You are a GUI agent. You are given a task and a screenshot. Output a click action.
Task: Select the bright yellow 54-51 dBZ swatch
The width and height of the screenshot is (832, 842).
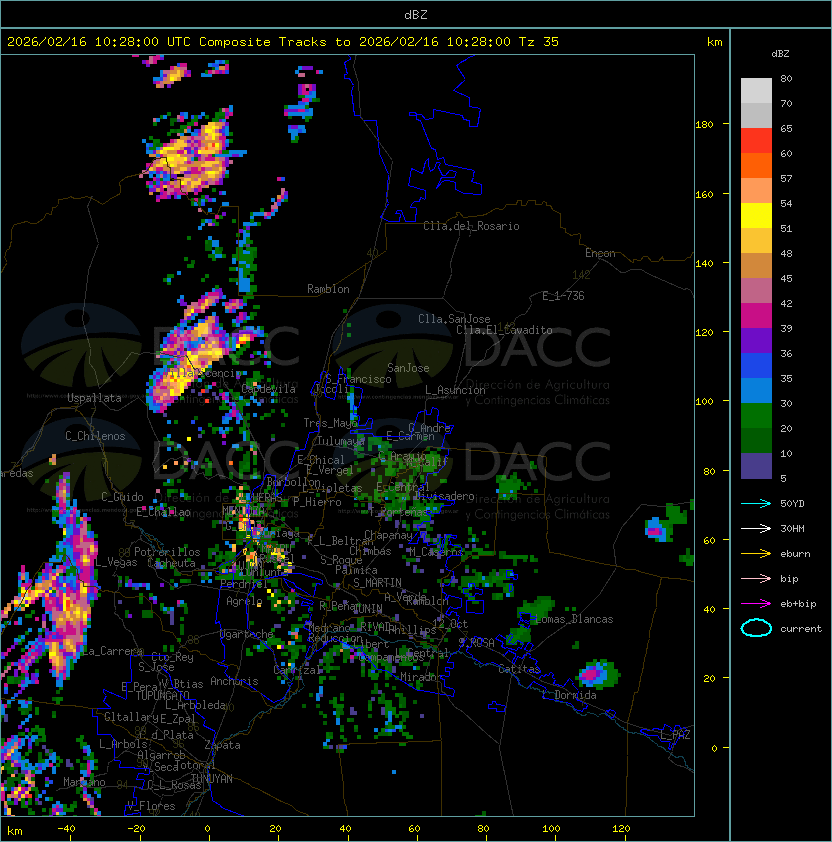[756, 216]
